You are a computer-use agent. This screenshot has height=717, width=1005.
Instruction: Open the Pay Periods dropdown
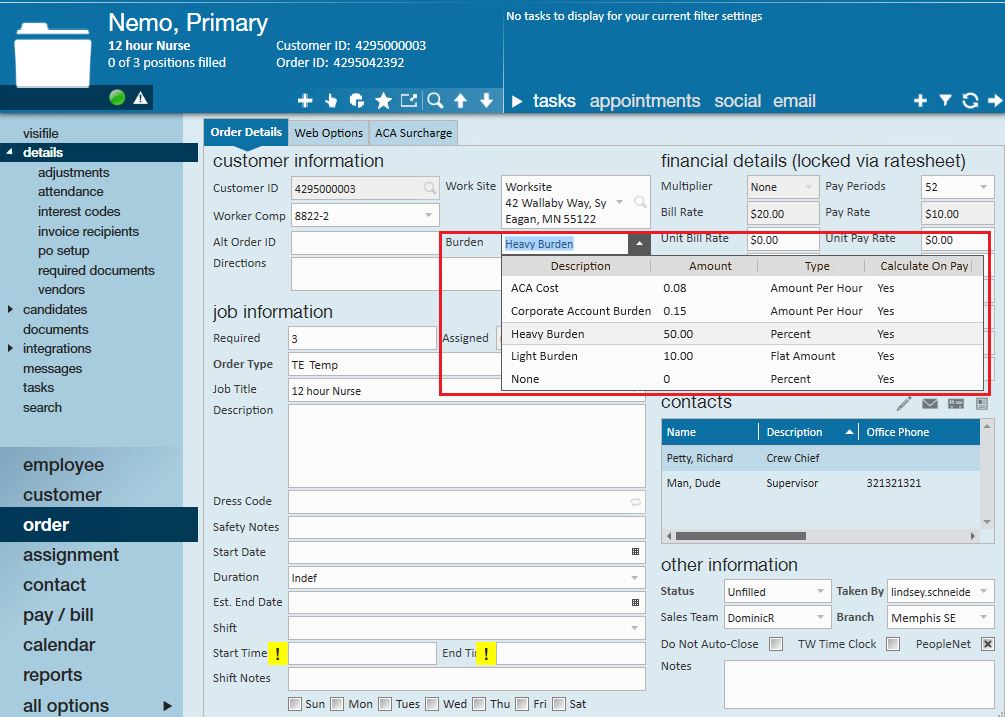pyautogui.click(x=983, y=187)
